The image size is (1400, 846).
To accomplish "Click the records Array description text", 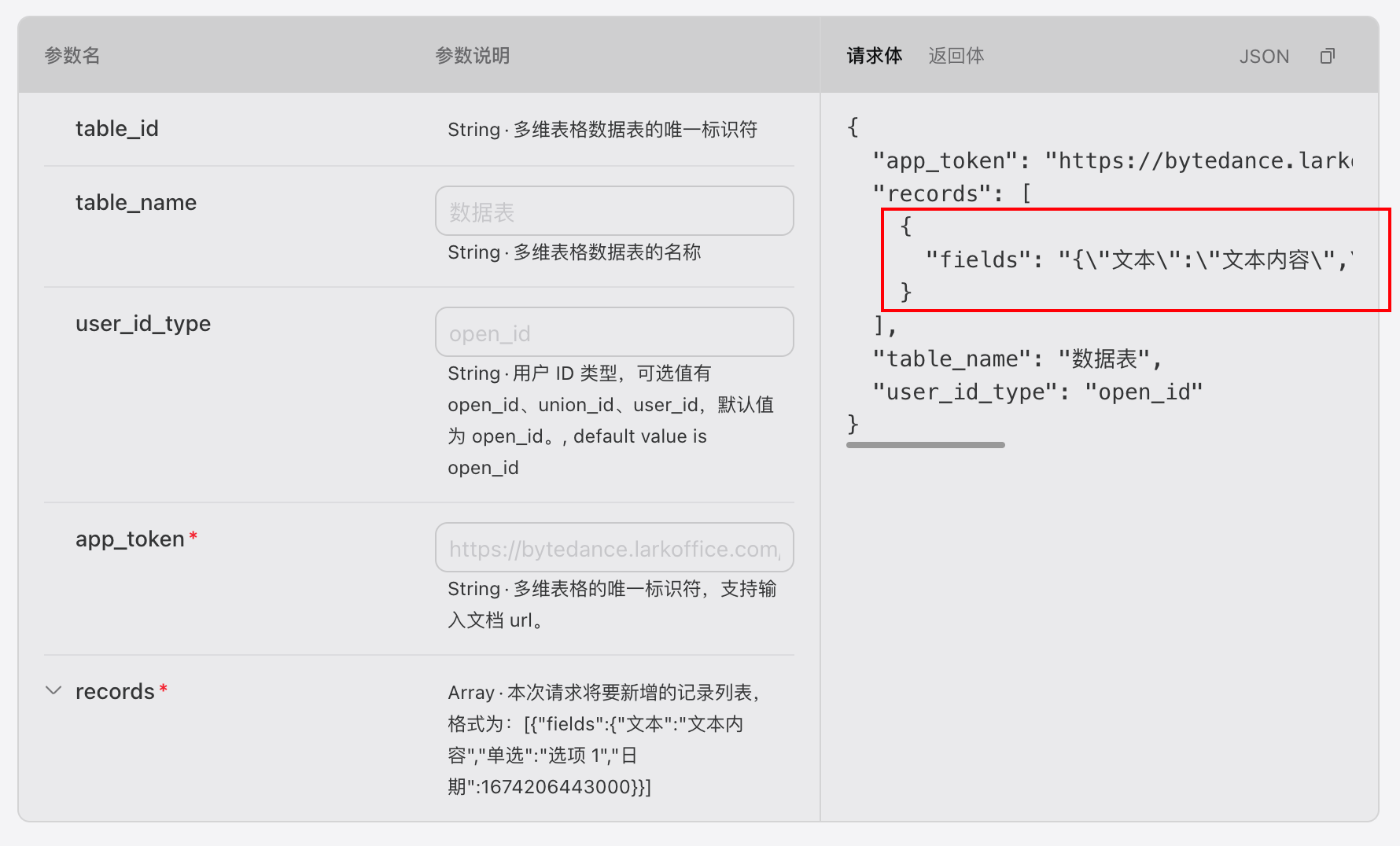I will coord(604,739).
